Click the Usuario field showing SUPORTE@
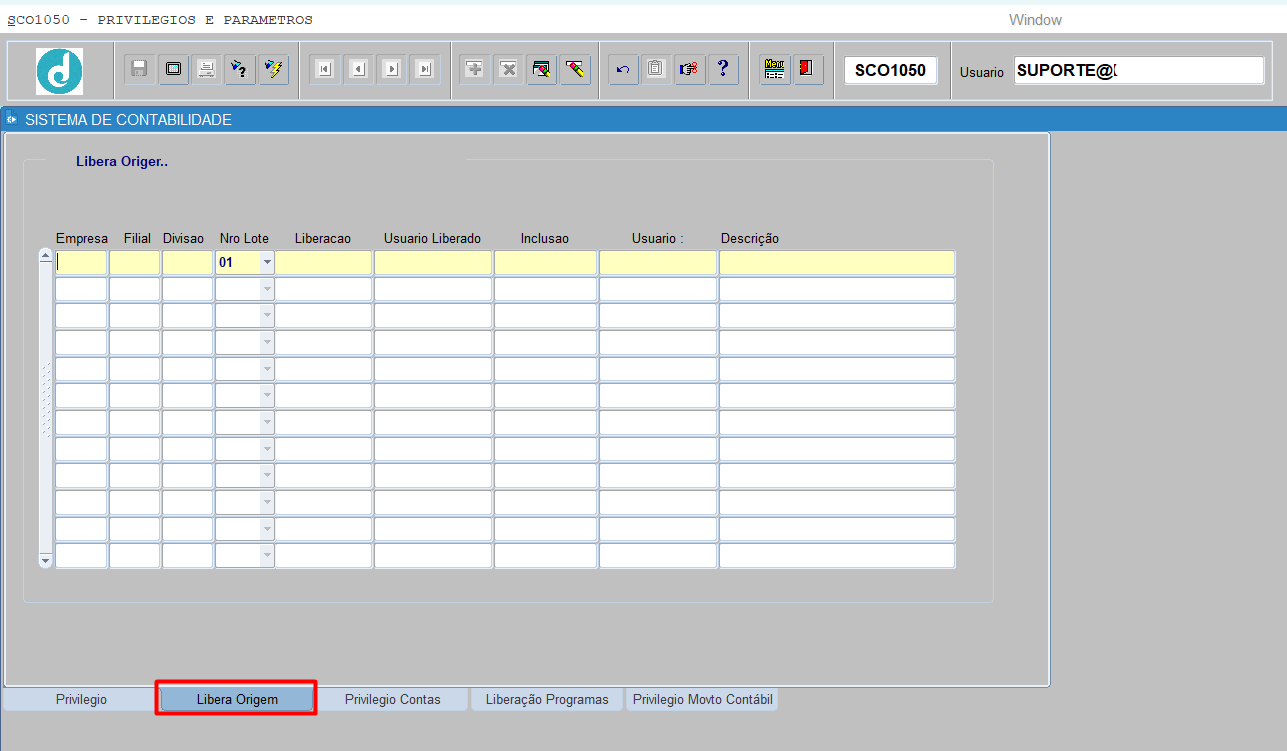 [1139, 70]
